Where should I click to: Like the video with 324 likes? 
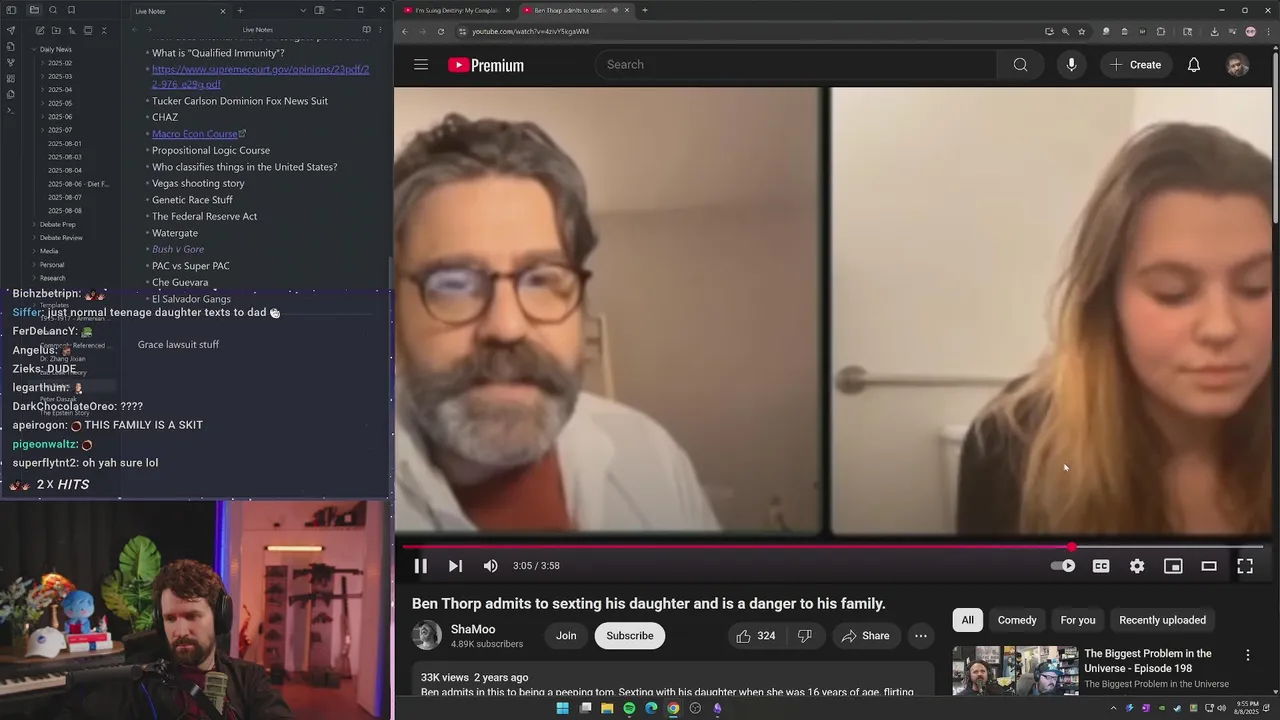coord(756,636)
